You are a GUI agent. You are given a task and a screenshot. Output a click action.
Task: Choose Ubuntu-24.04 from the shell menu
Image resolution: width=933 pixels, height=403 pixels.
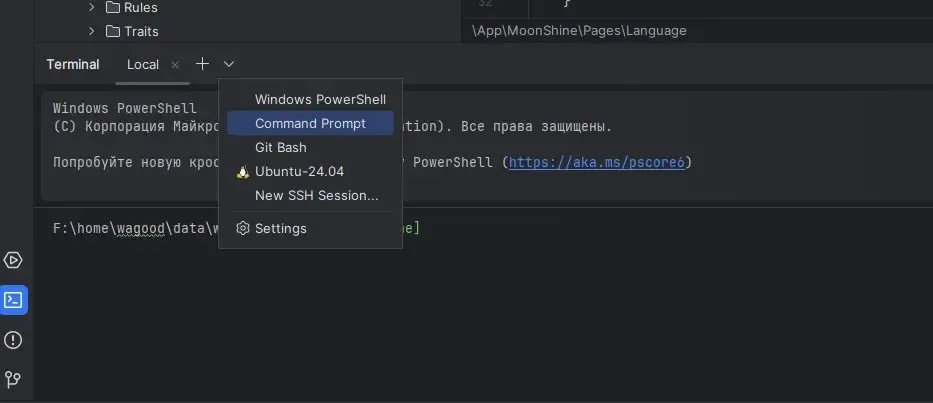coord(310,171)
